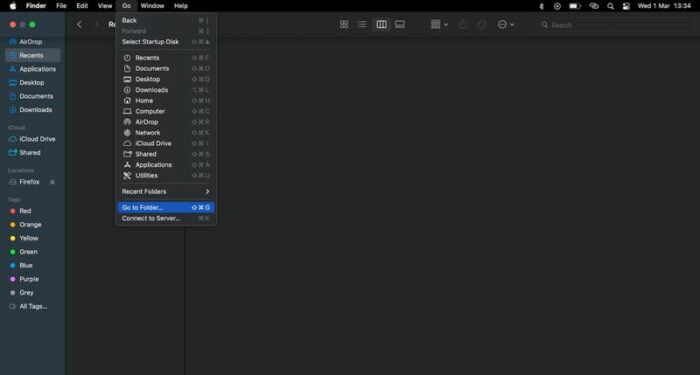Switch to icon view in toolbar

(x=344, y=25)
